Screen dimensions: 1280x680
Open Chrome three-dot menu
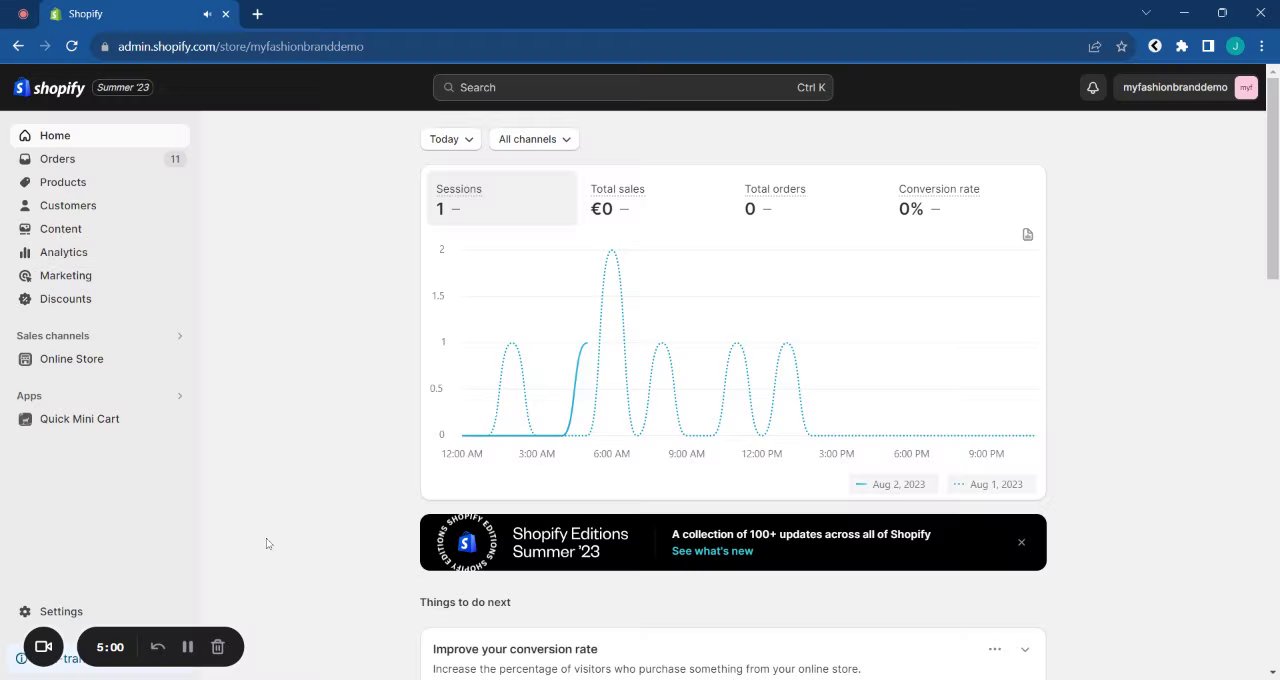pos(1262,47)
